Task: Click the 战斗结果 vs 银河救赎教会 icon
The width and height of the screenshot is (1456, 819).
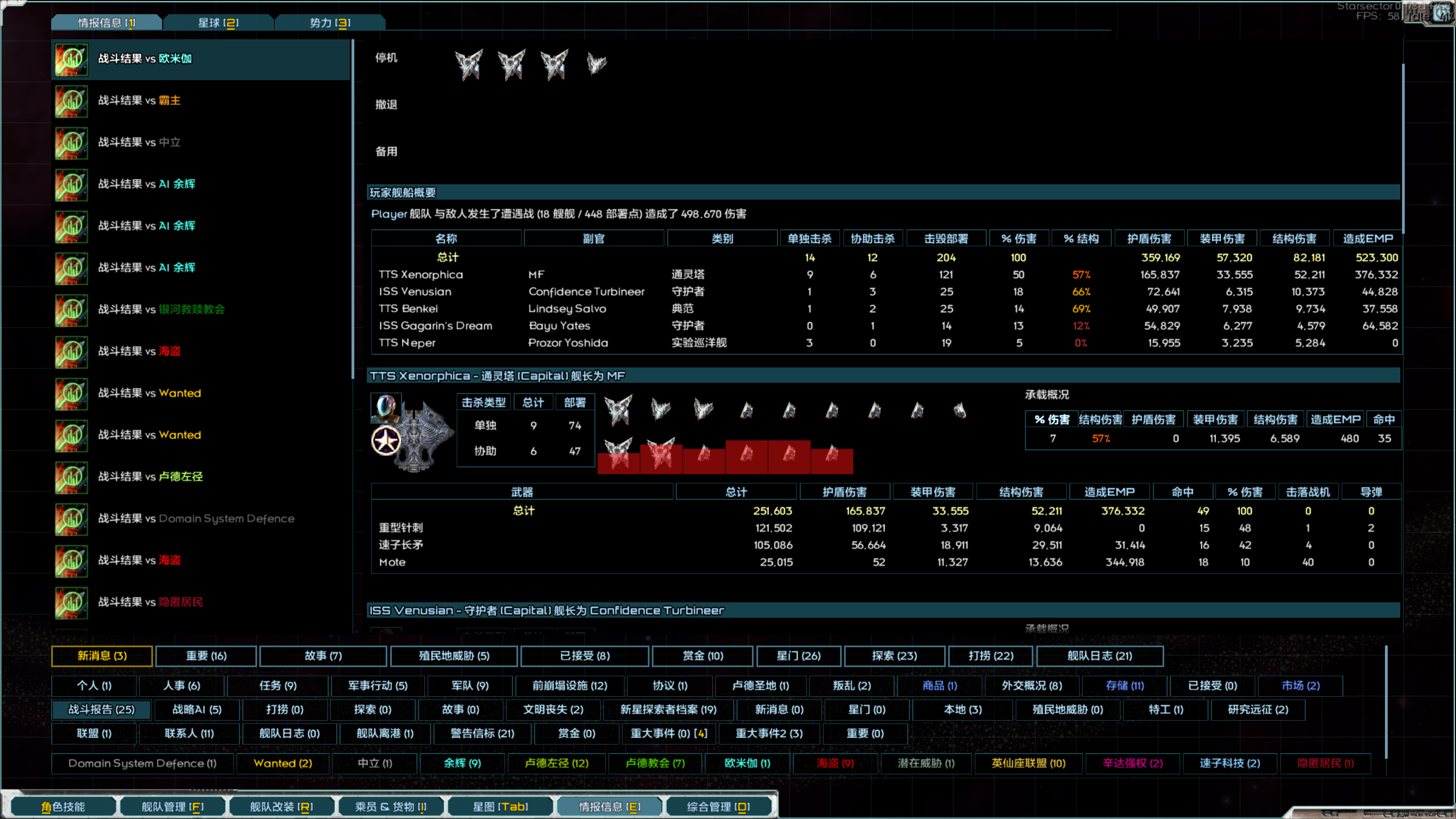Action: (x=72, y=310)
